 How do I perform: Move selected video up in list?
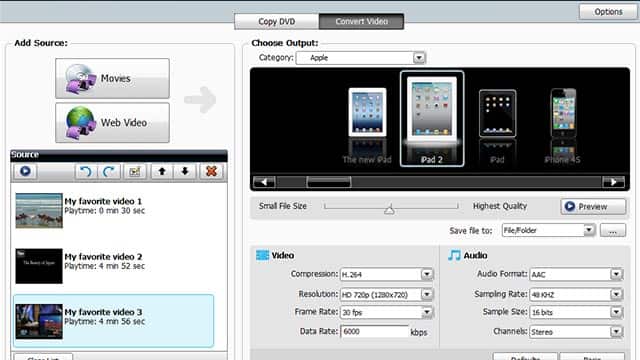162,171
